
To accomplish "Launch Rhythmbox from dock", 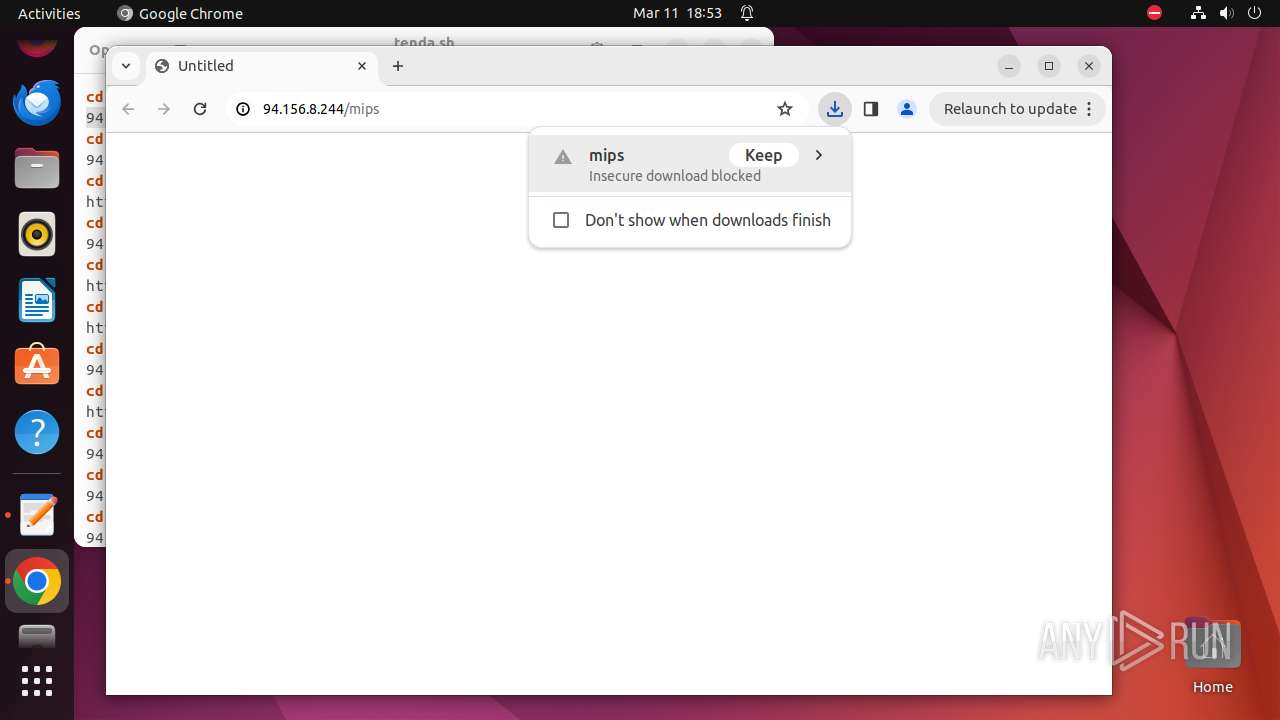I will coord(37,234).
